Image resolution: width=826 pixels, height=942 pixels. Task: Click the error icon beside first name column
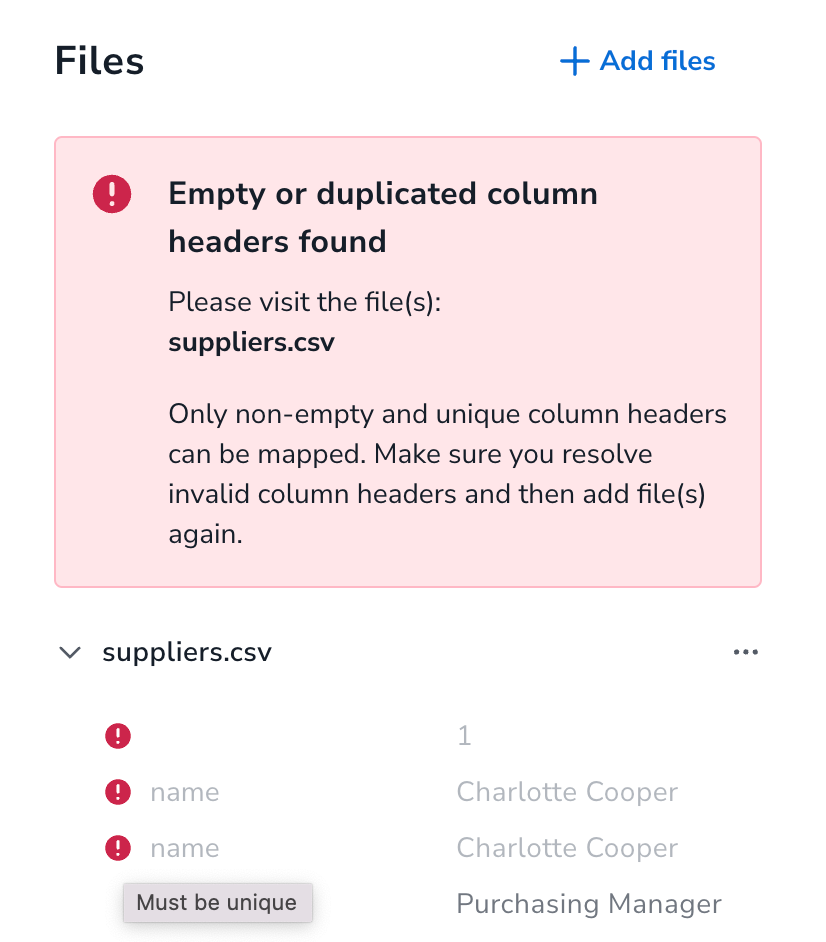pos(118,792)
